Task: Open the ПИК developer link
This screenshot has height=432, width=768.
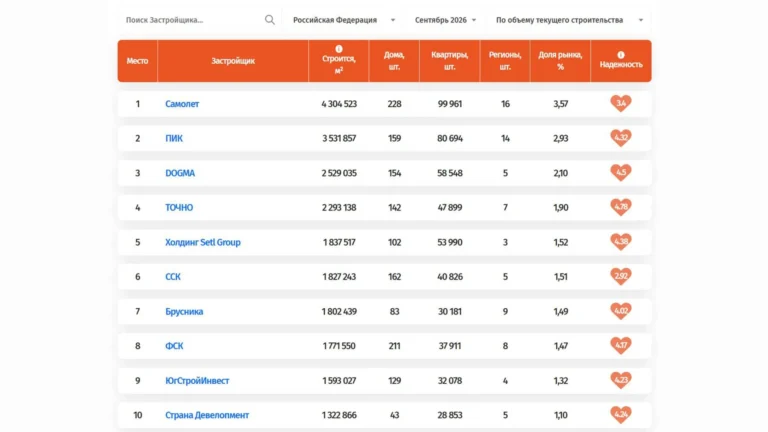Action: (174, 138)
